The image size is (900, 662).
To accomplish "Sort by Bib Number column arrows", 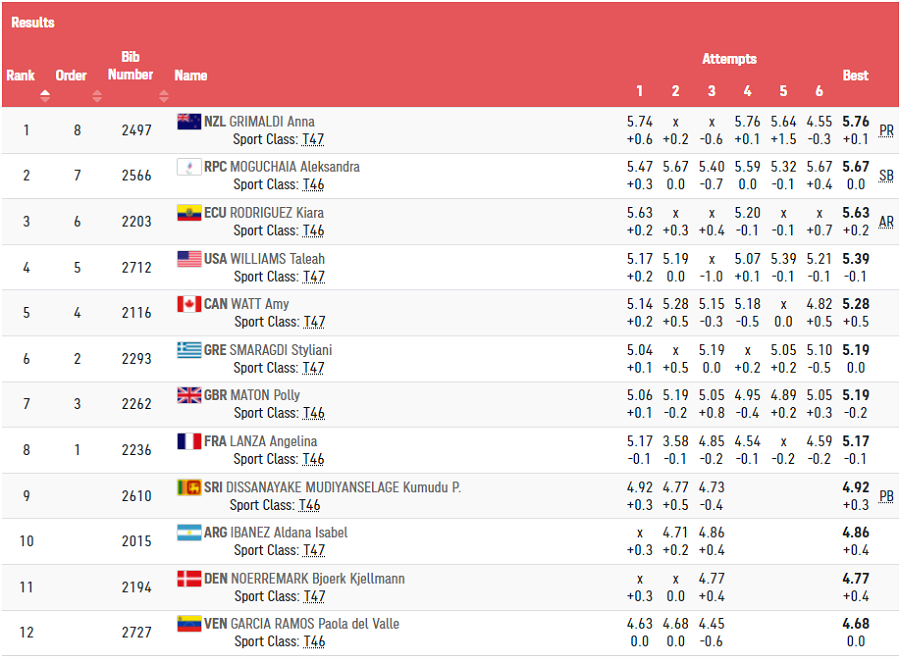I will tap(164, 96).
